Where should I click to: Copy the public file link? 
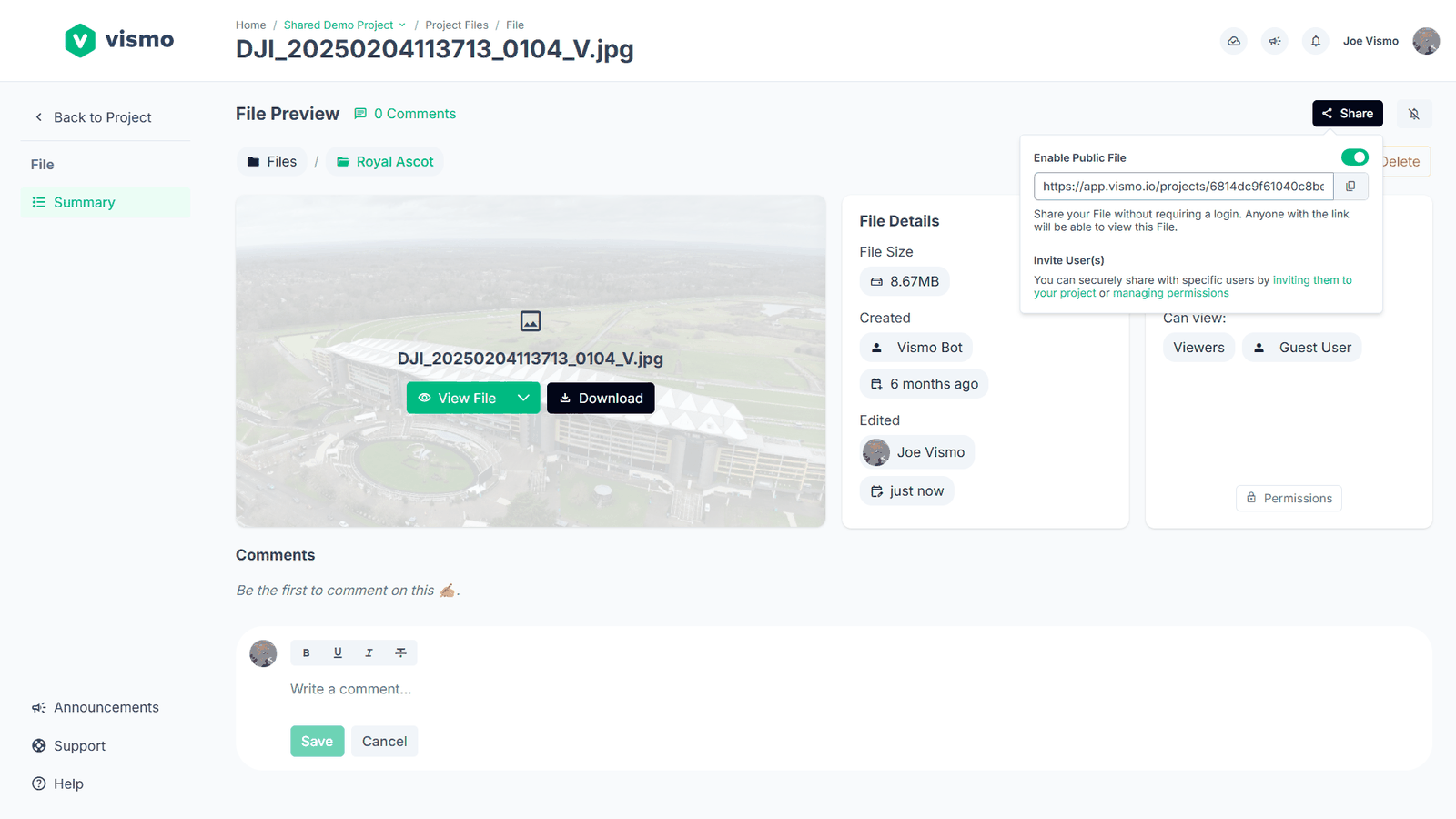(x=1350, y=187)
